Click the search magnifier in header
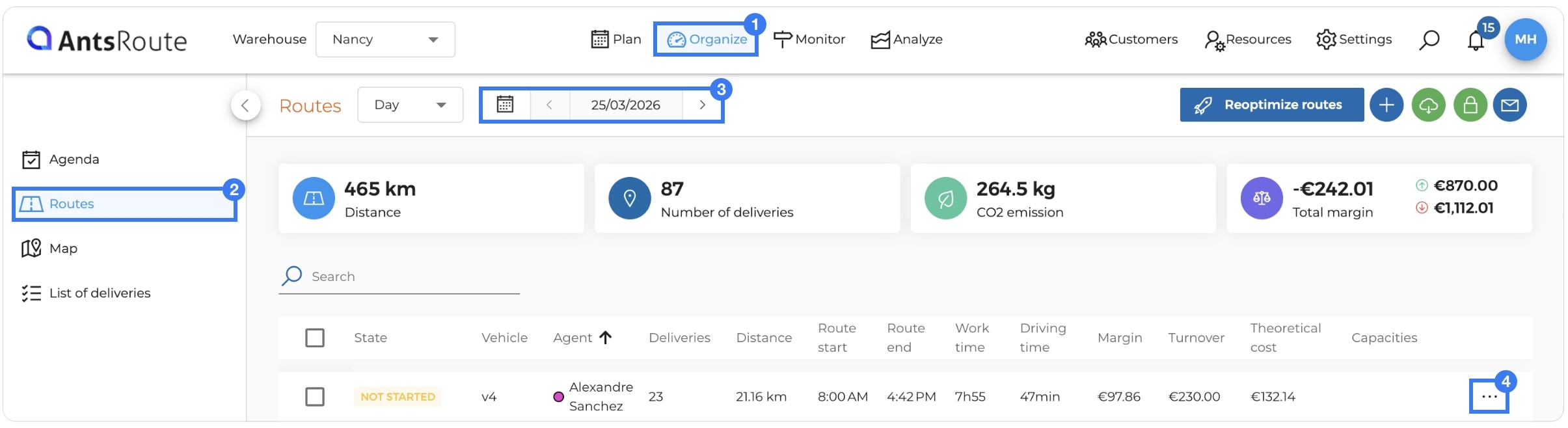The image size is (1568, 428). coord(1429,40)
